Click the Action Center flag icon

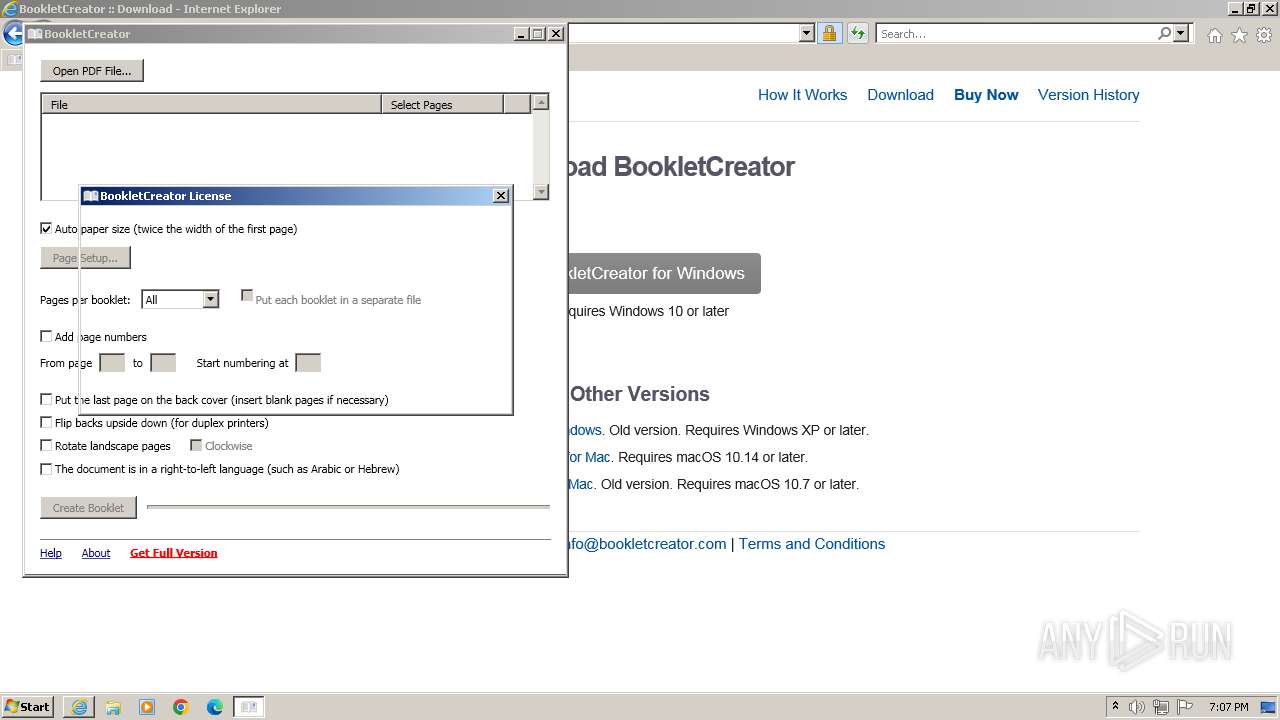coord(1185,707)
